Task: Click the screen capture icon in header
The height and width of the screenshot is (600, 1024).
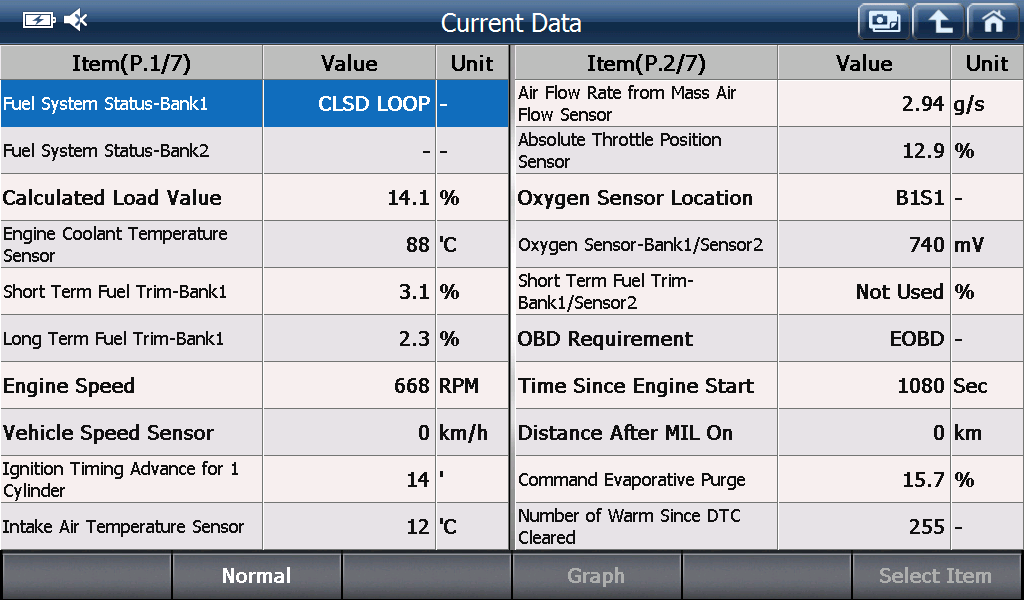Action: tap(884, 22)
